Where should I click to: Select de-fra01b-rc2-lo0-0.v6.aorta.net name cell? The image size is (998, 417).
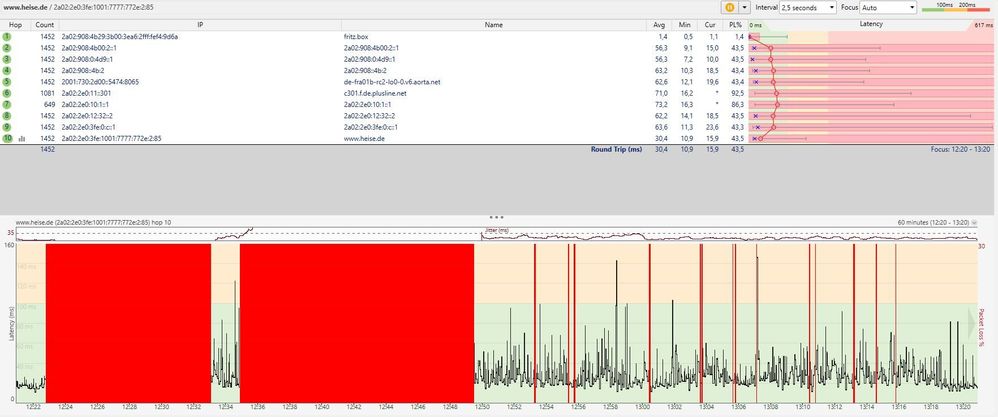tap(392, 82)
